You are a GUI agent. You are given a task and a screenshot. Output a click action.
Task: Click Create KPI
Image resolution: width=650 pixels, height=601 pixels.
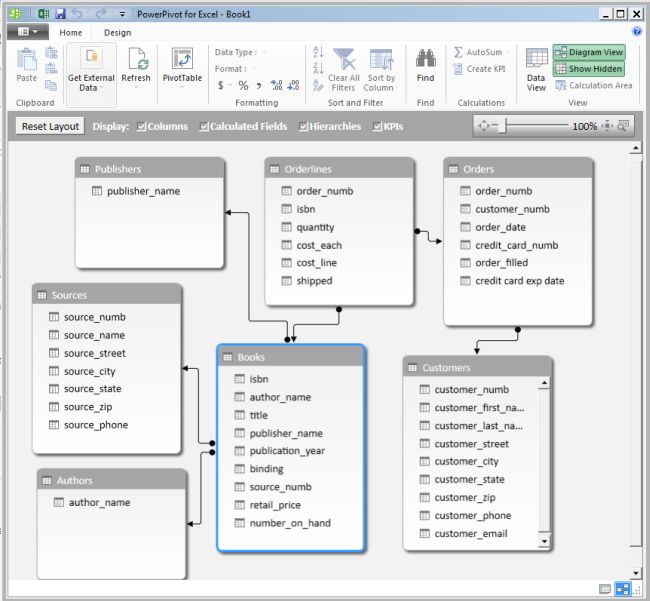coord(479,69)
